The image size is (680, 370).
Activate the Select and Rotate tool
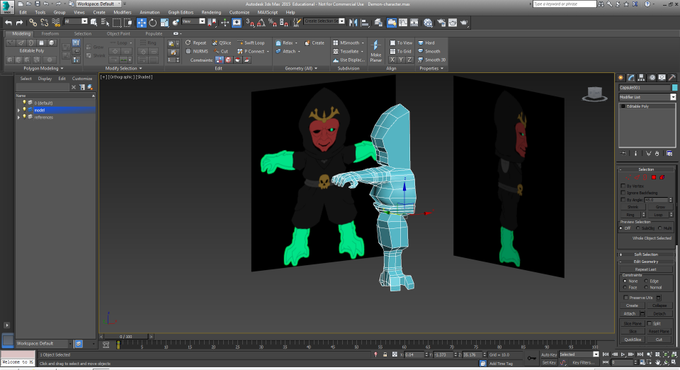pos(153,23)
